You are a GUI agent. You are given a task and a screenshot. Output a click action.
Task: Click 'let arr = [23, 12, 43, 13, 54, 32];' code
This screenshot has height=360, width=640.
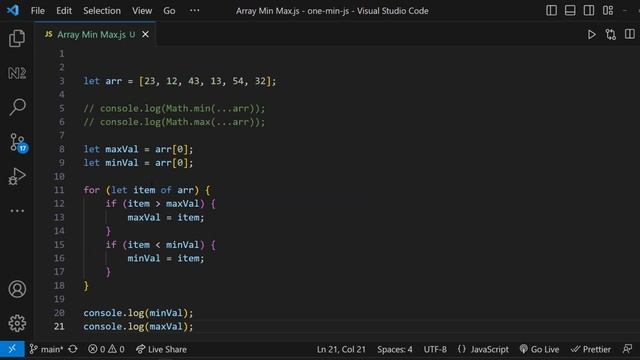point(180,81)
